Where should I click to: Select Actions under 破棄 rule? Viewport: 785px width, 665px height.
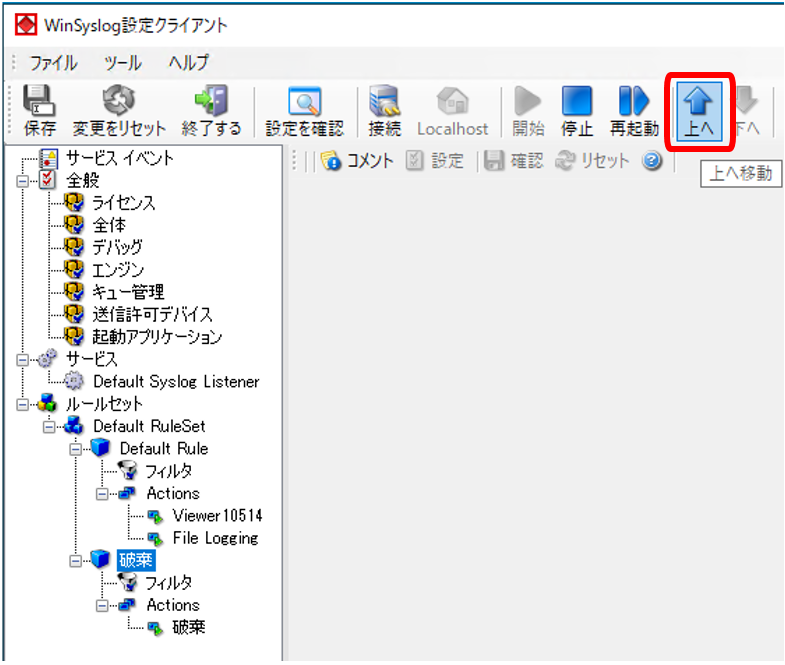pyautogui.click(x=173, y=605)
